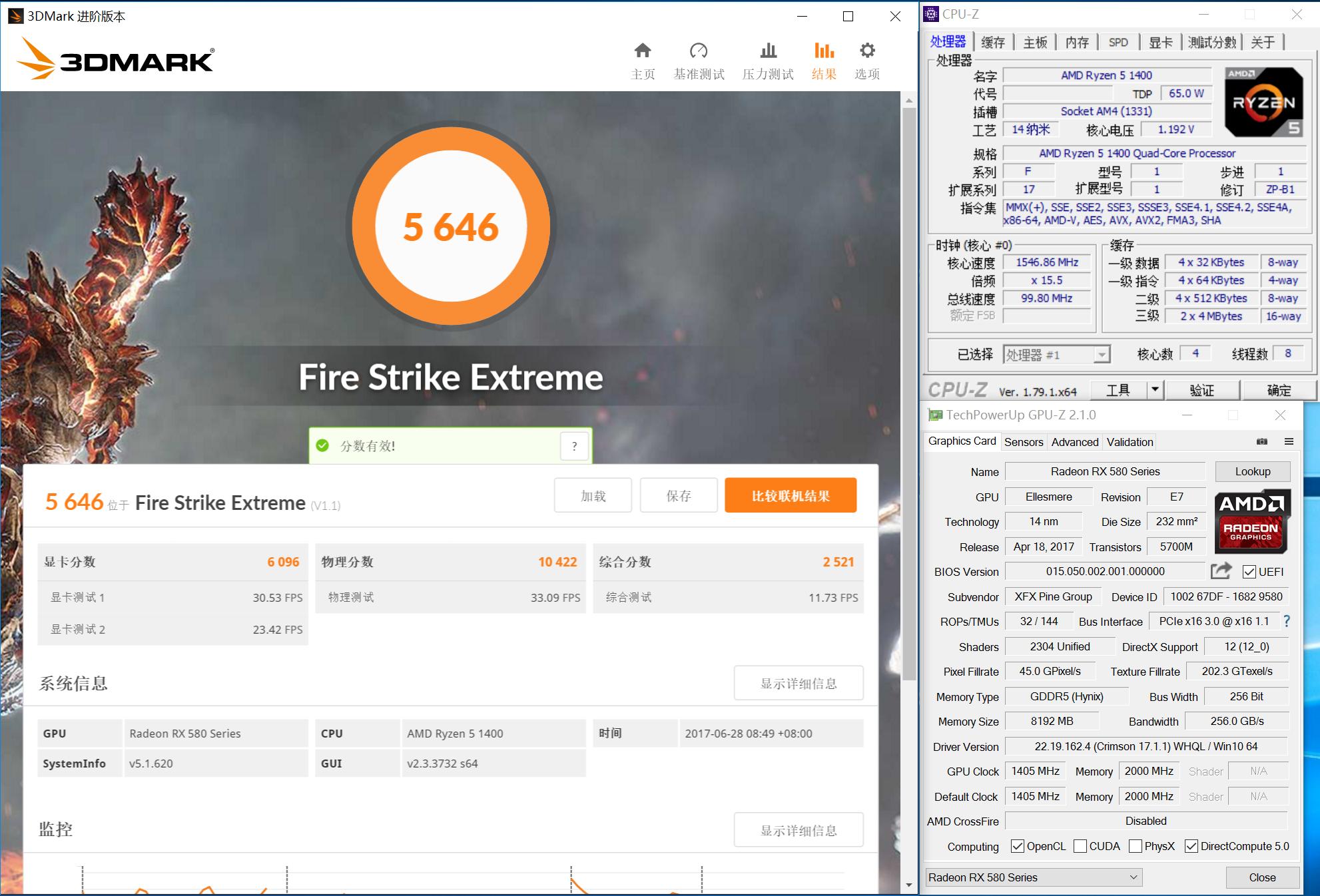Click the GPU-Z Close button
This screenshot has height=896, width=1320.
coord(1262,877)
